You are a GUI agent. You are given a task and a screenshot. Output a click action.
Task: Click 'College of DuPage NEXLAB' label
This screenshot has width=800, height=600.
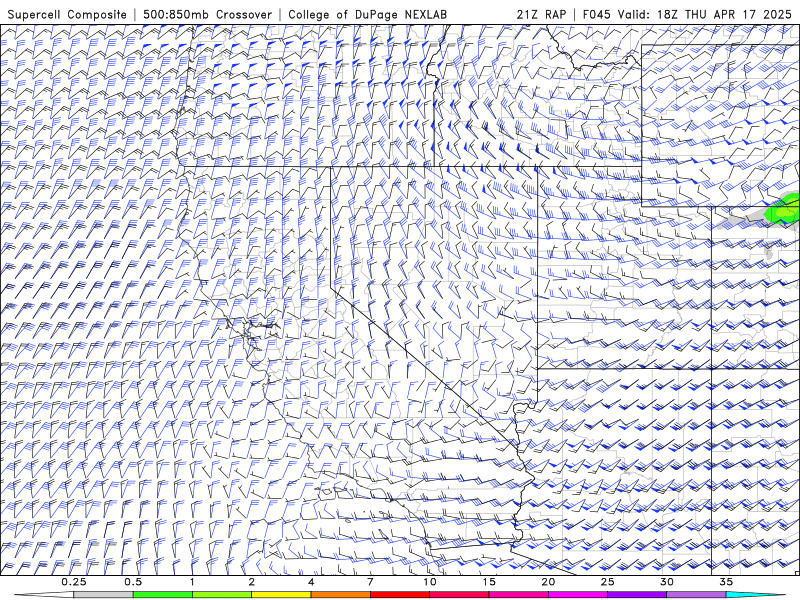point(367,14)
